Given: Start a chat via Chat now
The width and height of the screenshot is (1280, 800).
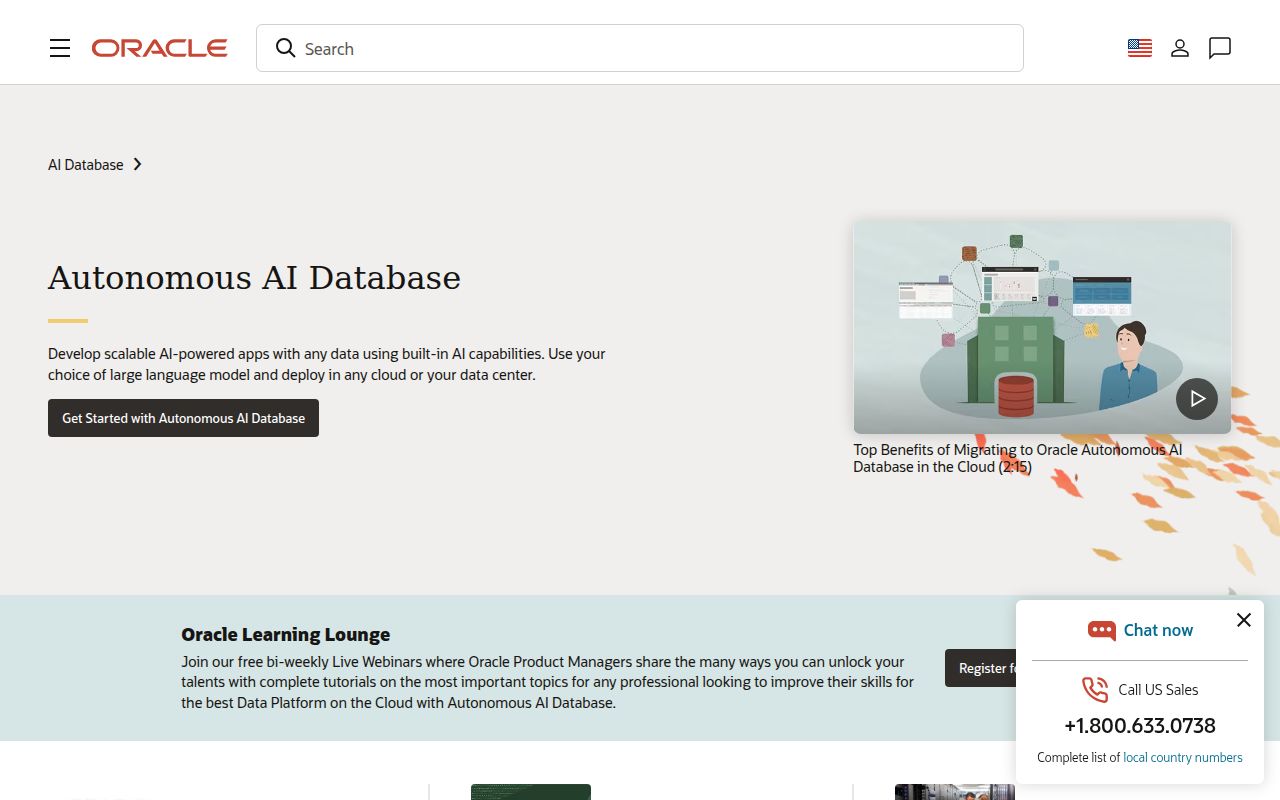Looking at the screenshot, I should [x=1158, y=630].
